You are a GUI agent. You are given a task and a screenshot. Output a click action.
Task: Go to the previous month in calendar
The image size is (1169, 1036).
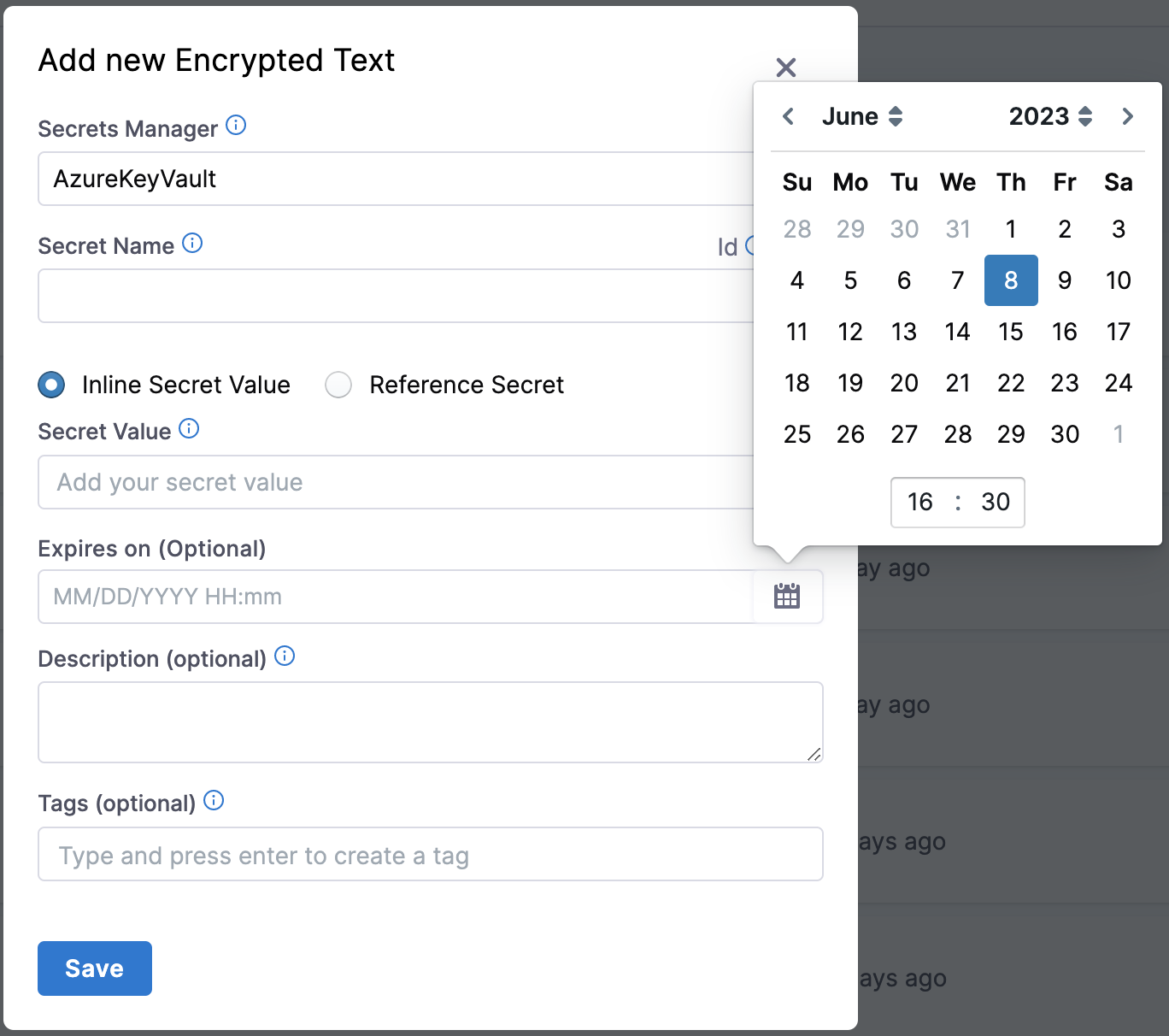(x=787, y=116)
